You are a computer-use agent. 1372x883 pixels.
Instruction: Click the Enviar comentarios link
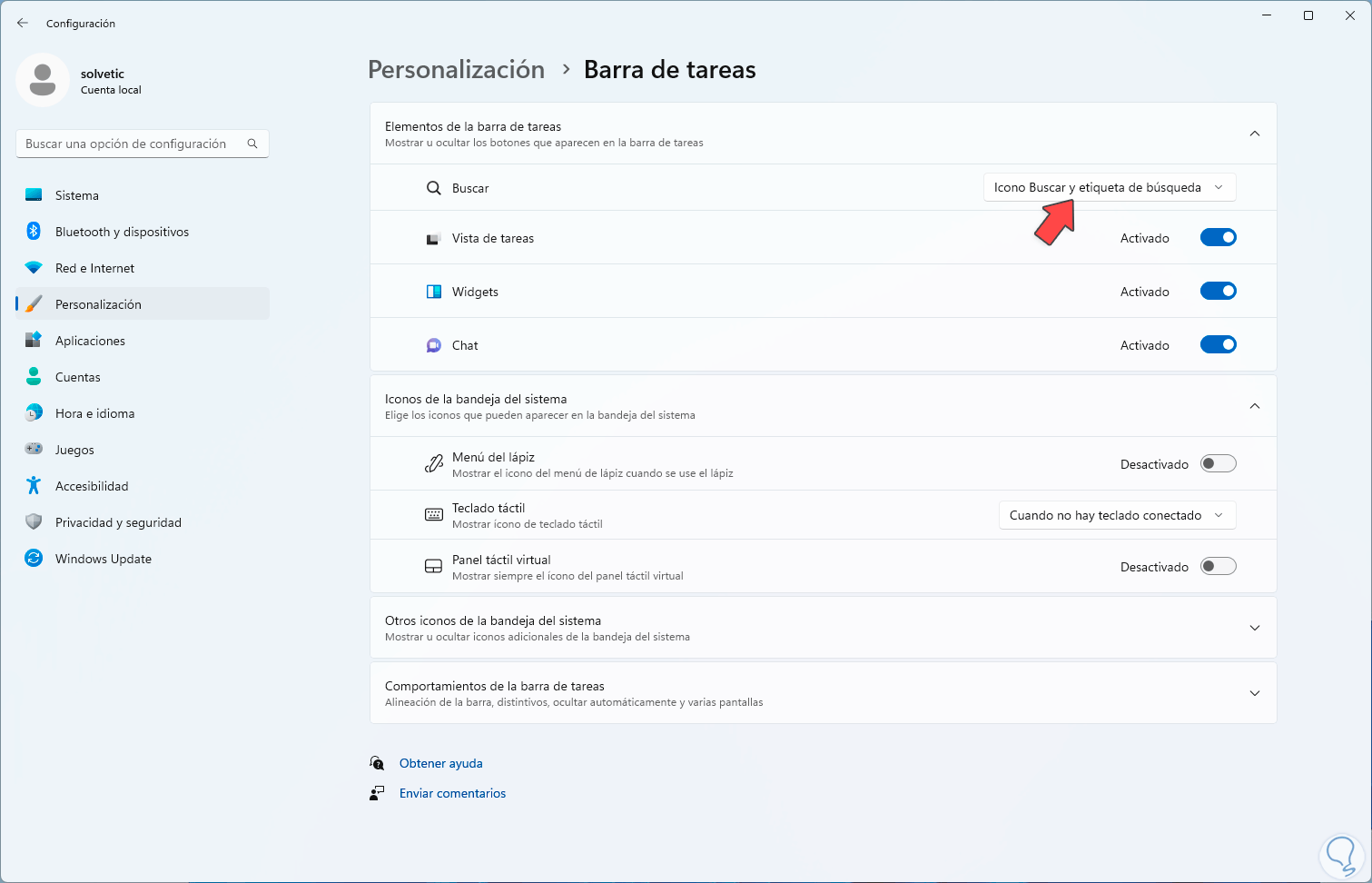click(x=452, y=794)
